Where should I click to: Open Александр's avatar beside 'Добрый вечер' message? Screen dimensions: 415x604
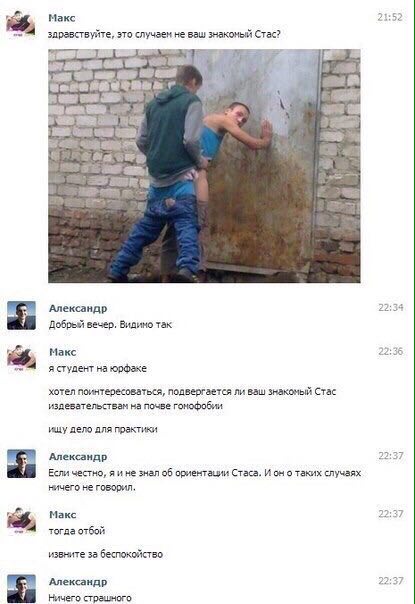click(21, 315)
